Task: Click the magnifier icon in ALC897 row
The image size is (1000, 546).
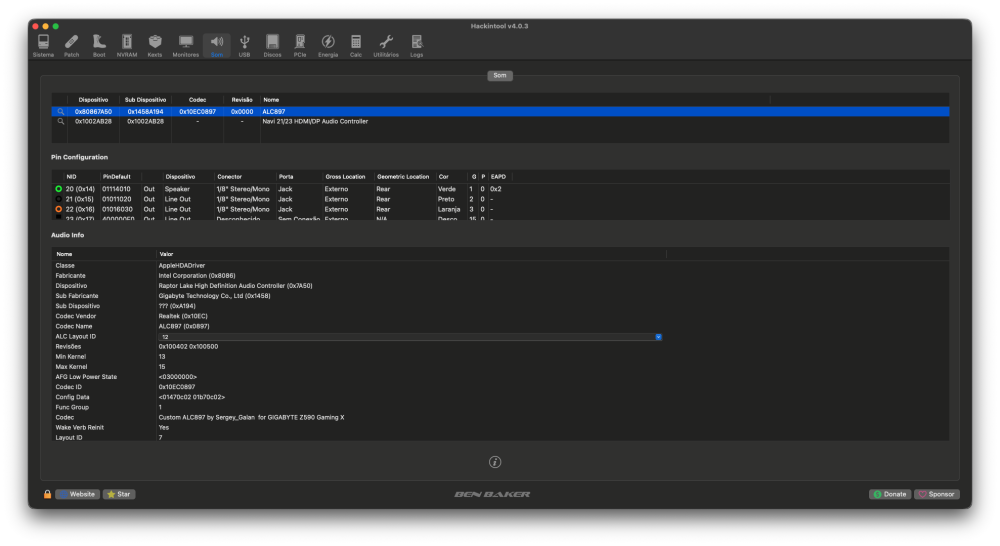Action: (x=61, y=112)
